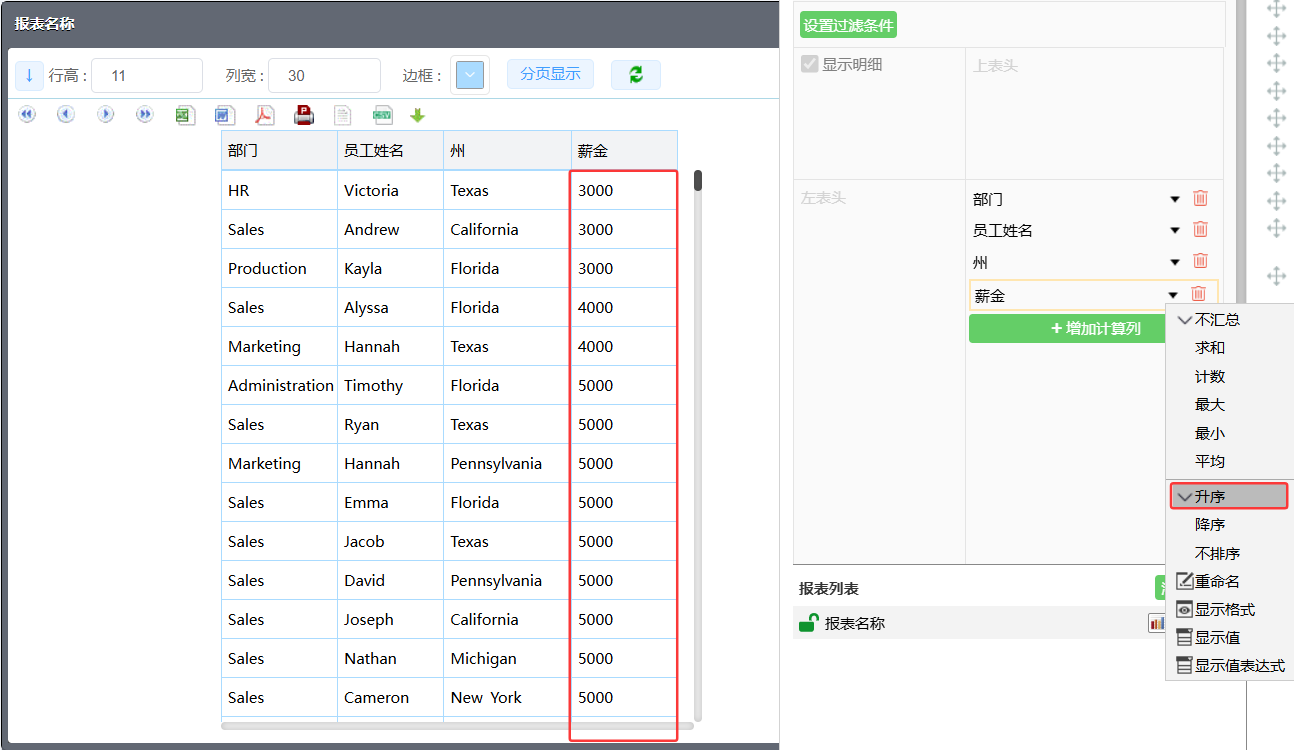This screenshot has height=750, width=1294.
Task: Click the green download arrow icon
Action: 418,116
